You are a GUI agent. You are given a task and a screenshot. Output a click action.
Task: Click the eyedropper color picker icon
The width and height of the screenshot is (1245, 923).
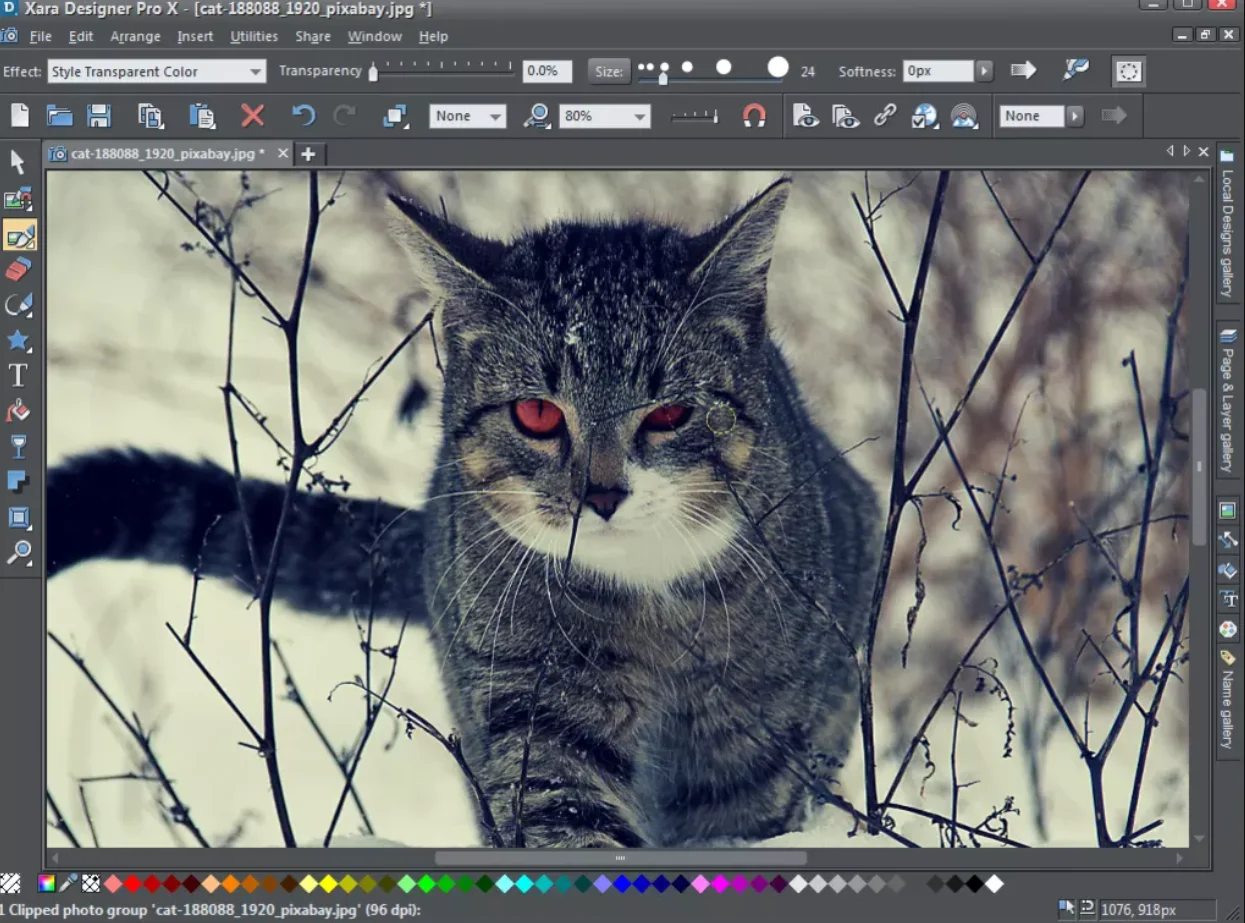(x=68, y=883)
